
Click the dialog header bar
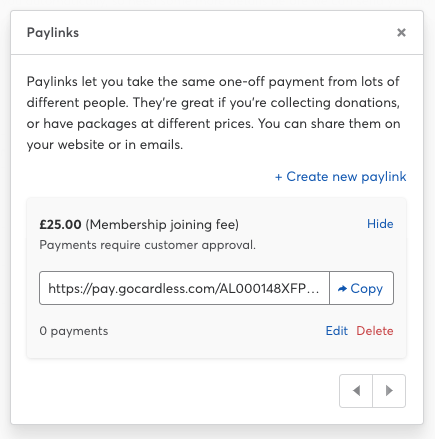click(x=217, y=32)
